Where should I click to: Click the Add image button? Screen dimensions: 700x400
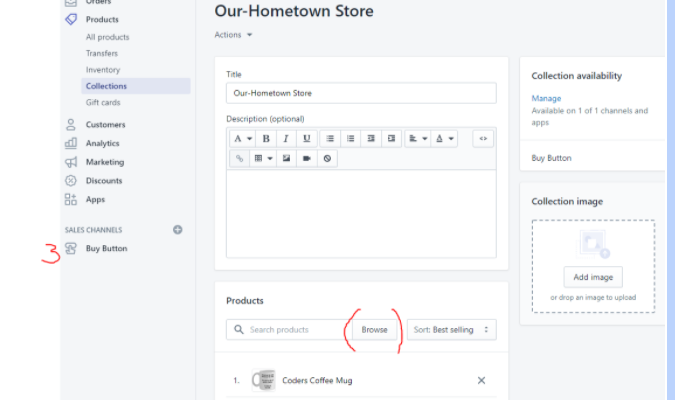(593, 277)
